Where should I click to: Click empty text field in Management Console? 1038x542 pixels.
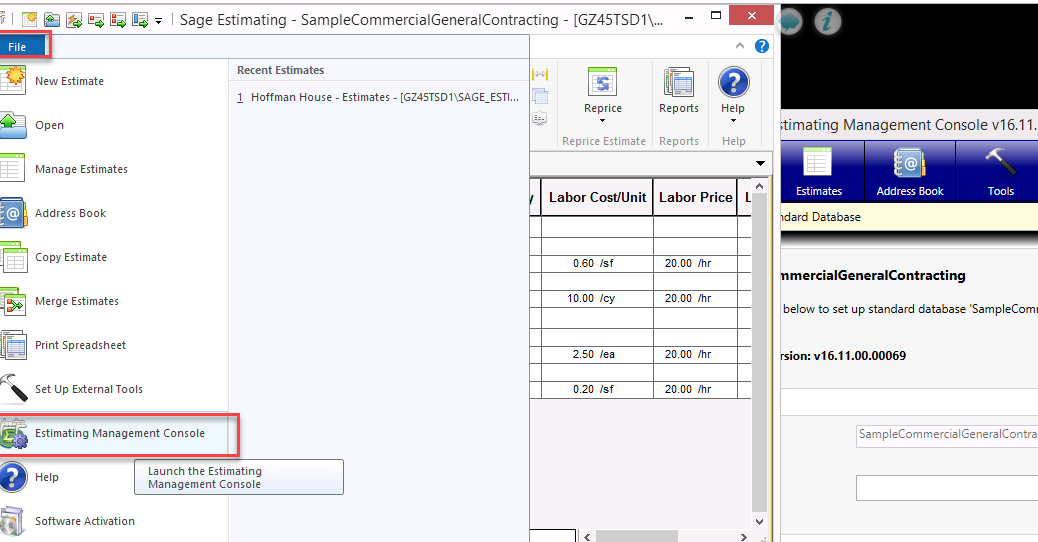pyautogui.click(x=947, y=488)
